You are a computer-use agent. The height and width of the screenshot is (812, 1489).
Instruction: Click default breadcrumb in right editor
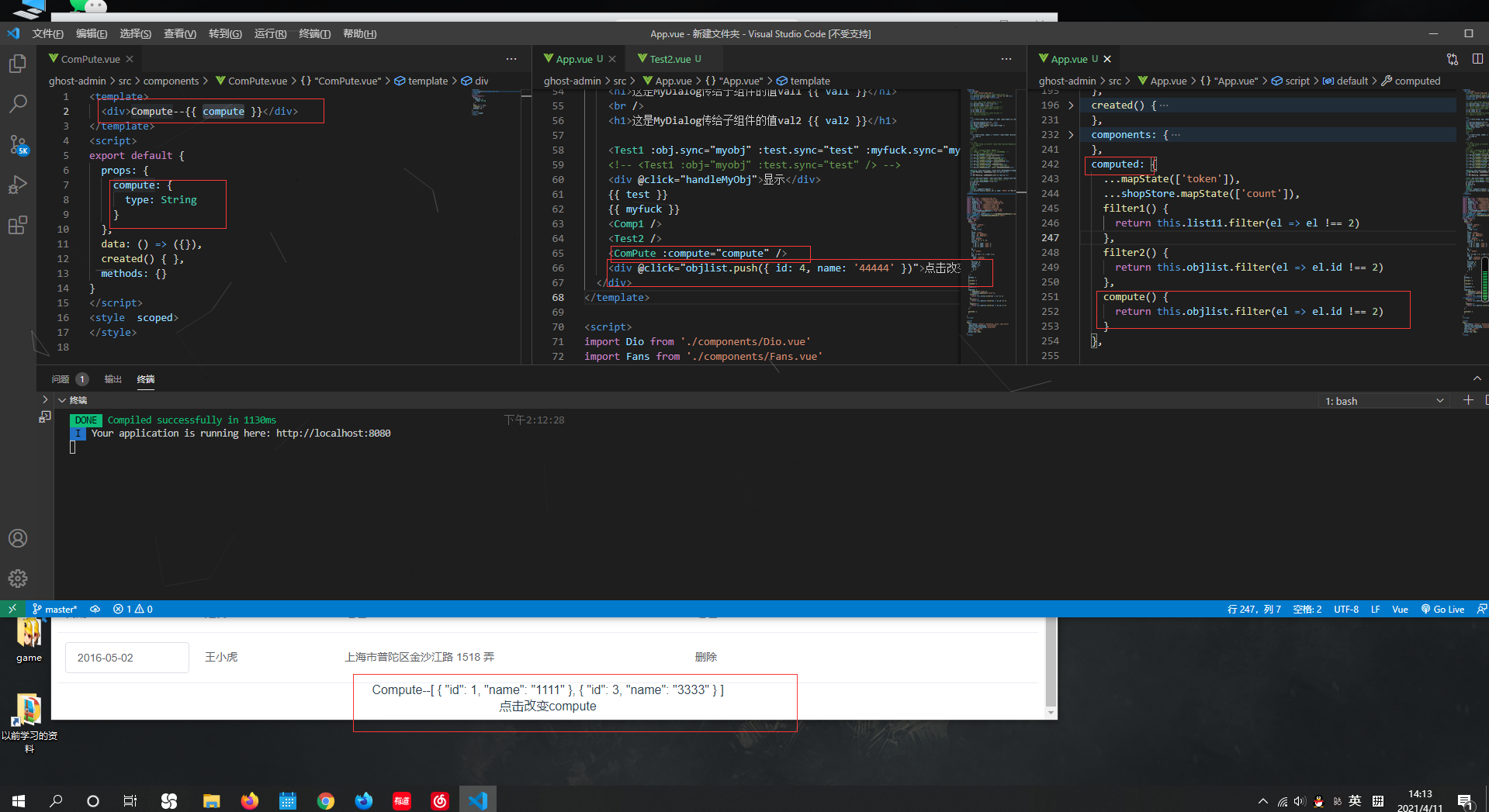pyautogui.click(x=1345, y=81)
